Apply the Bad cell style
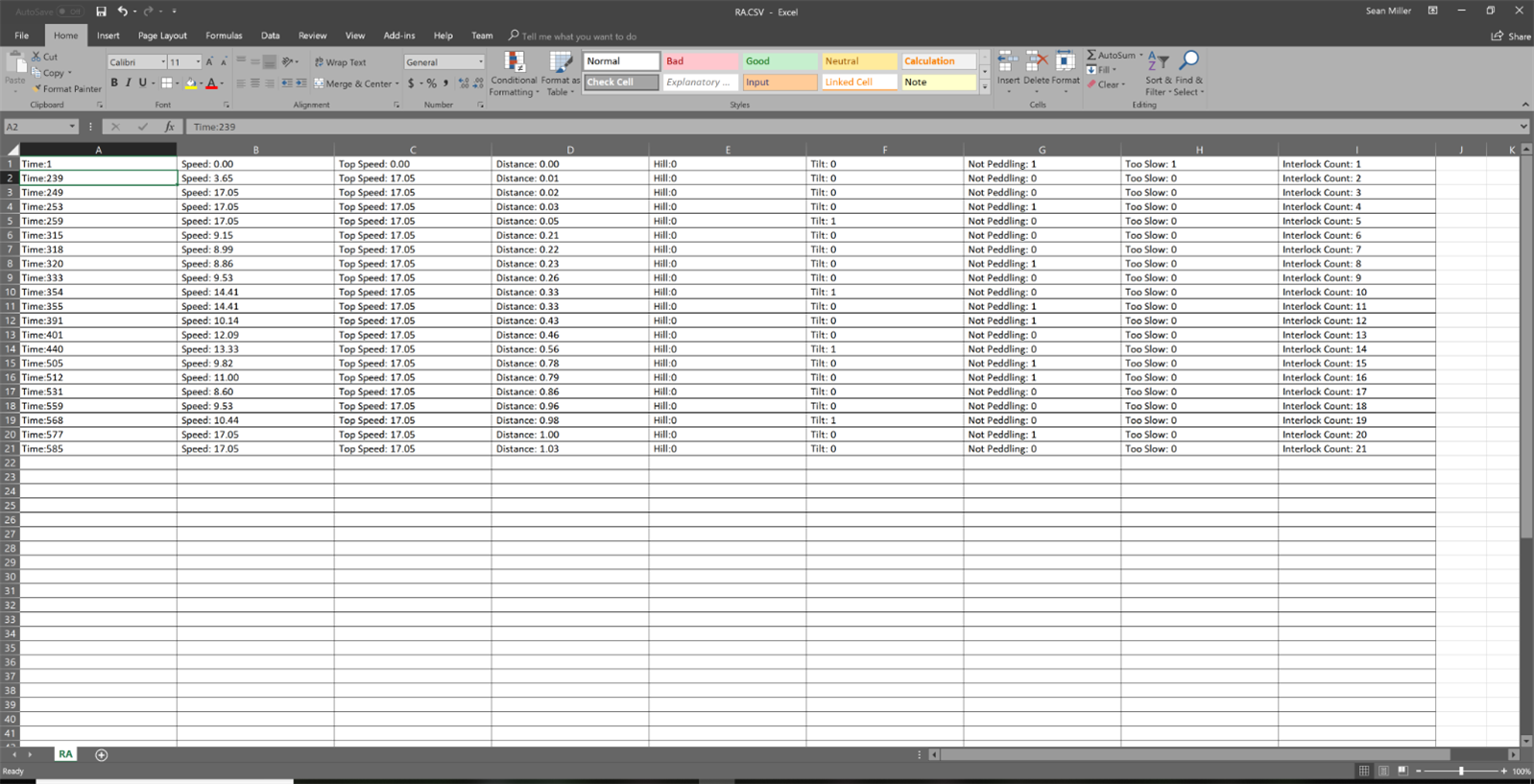 click(x=700, y=61)
